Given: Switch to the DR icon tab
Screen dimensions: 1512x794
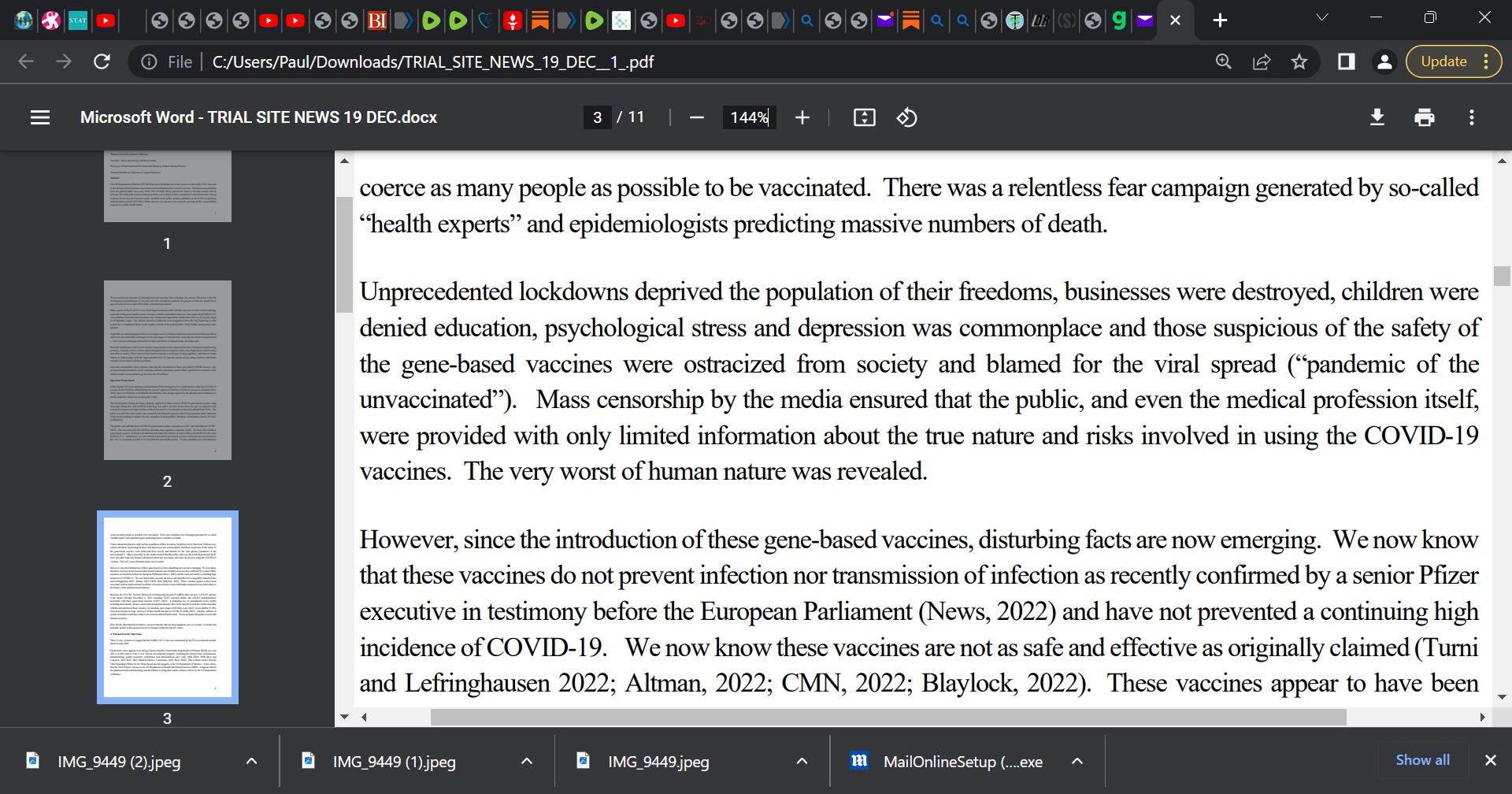Looking at the screenshot, I should [x=1041, y=20].
